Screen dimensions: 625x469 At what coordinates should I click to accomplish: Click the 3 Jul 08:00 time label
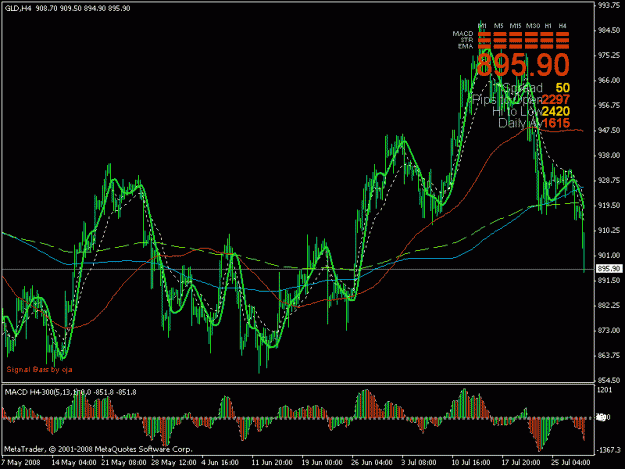(419, 462)
